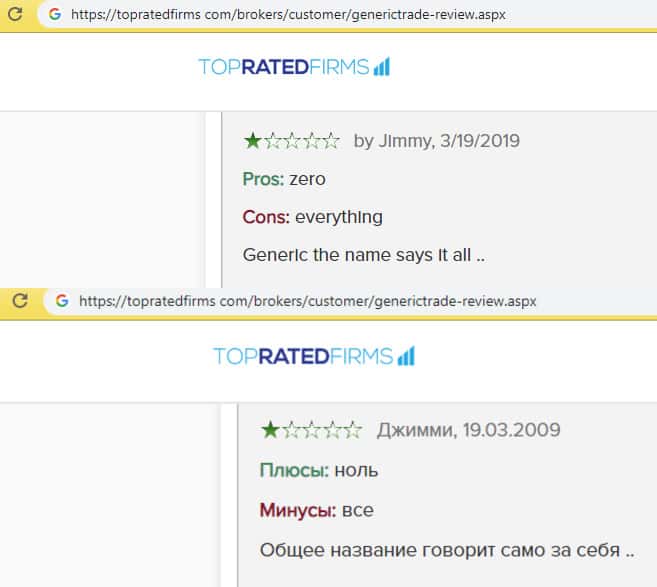Open the TopRatedFirms logo above the English review
Screen dimensions: 657x587
293,67
